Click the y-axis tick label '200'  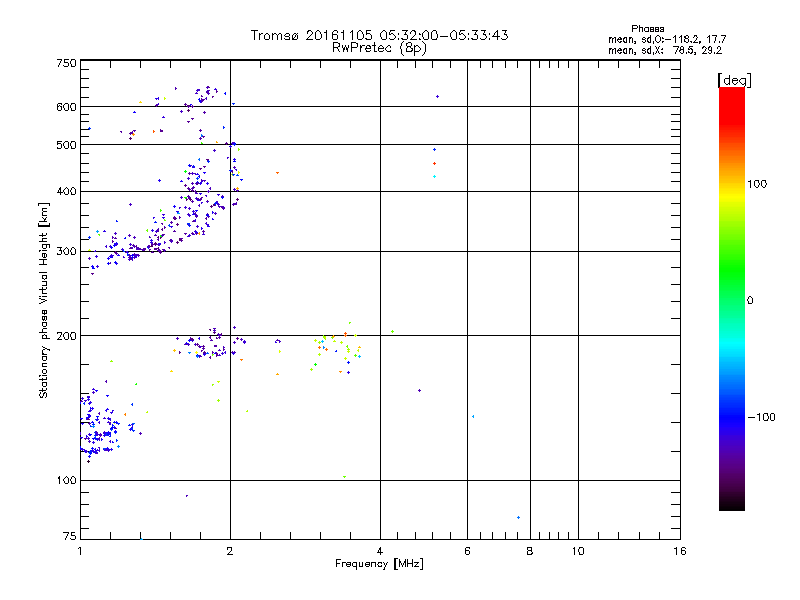point(66,336)
